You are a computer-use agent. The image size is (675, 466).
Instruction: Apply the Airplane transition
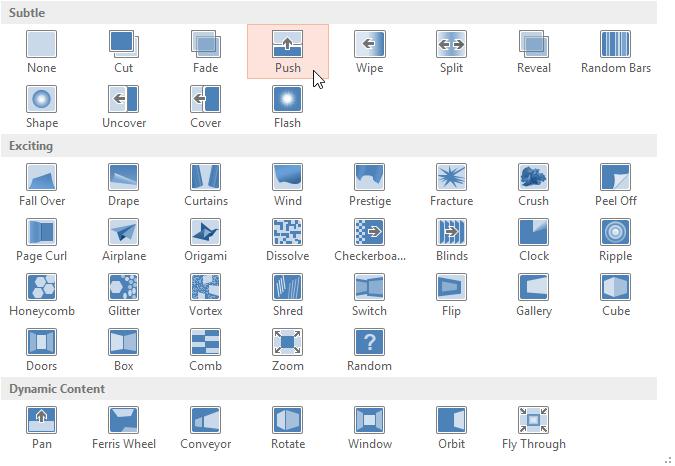pos(124,240)
